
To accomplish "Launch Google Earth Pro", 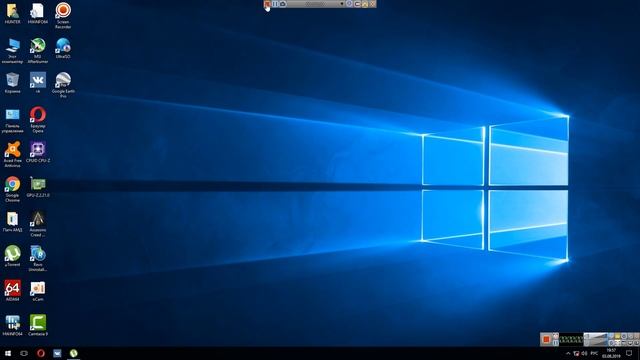I will point(63,85).
